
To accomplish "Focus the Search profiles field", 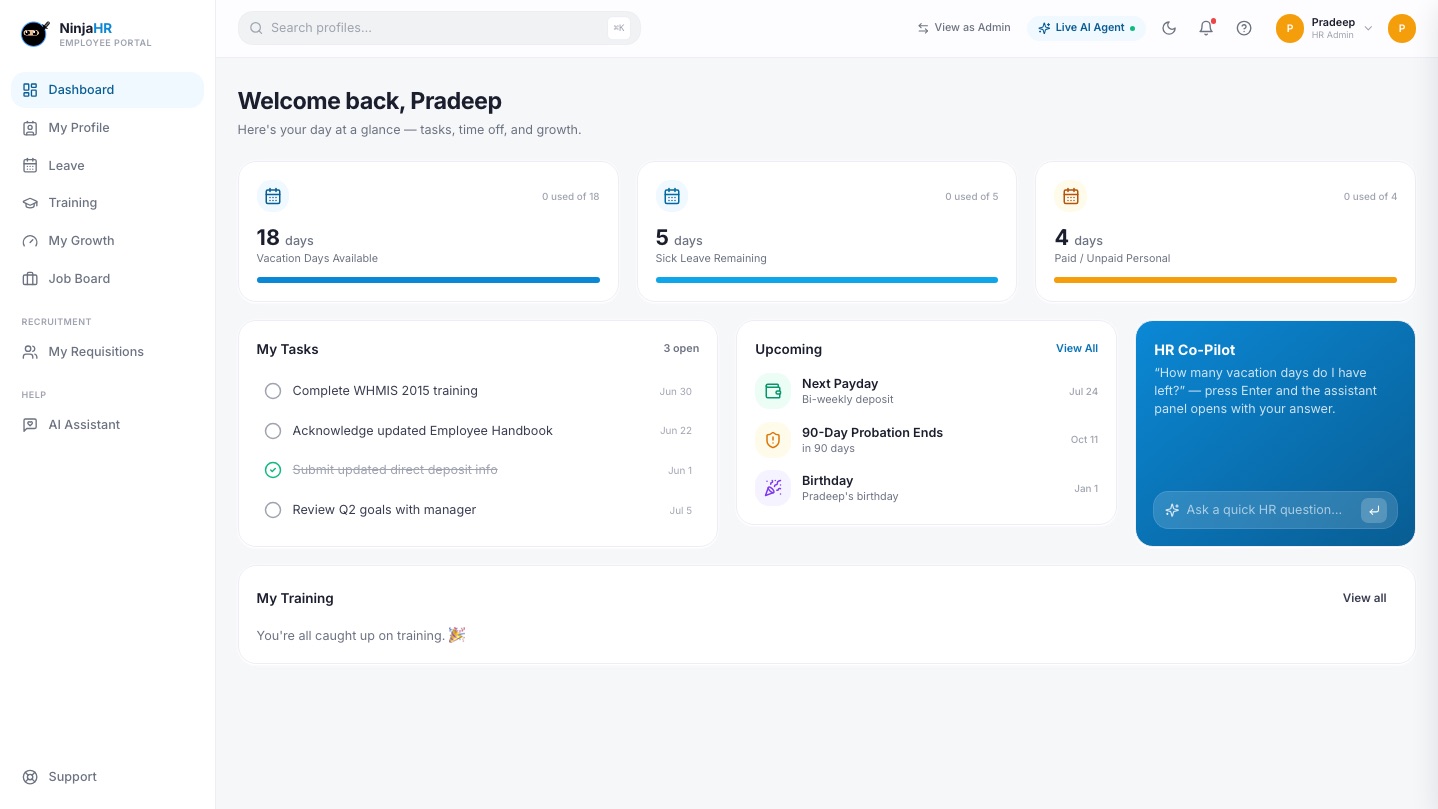I will pyautogui.click(x=439, y=28).
